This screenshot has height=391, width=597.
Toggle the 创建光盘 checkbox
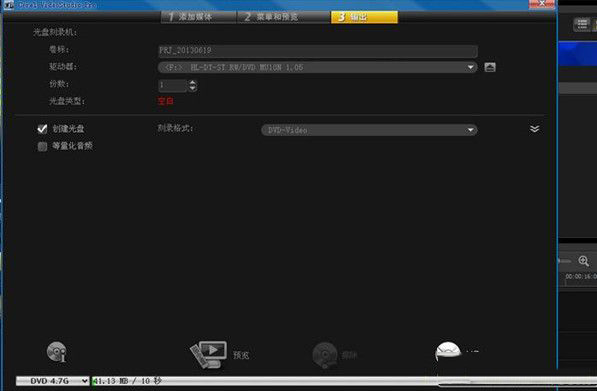point(42,129)
